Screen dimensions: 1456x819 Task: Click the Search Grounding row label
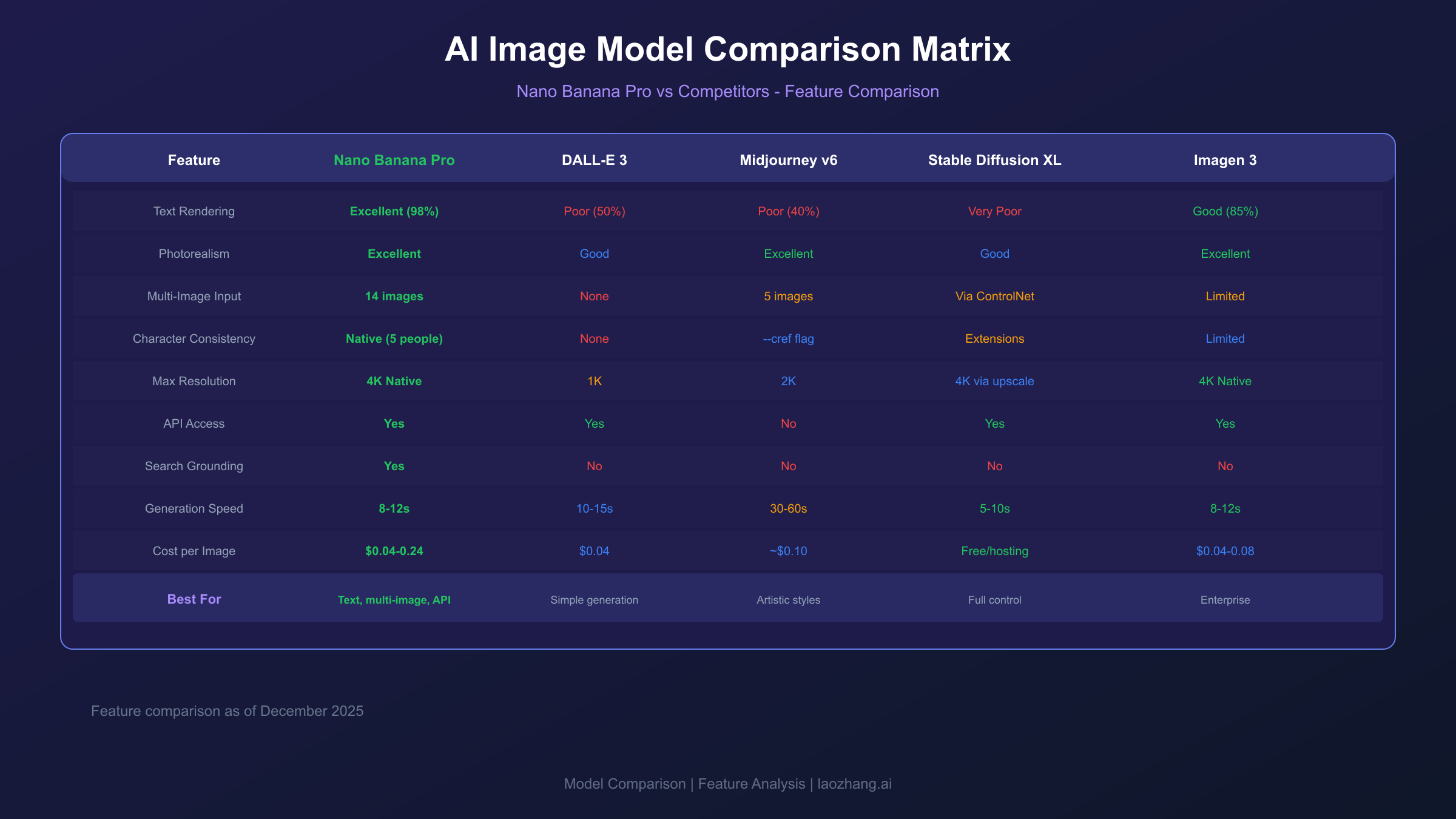coord(194,466)
